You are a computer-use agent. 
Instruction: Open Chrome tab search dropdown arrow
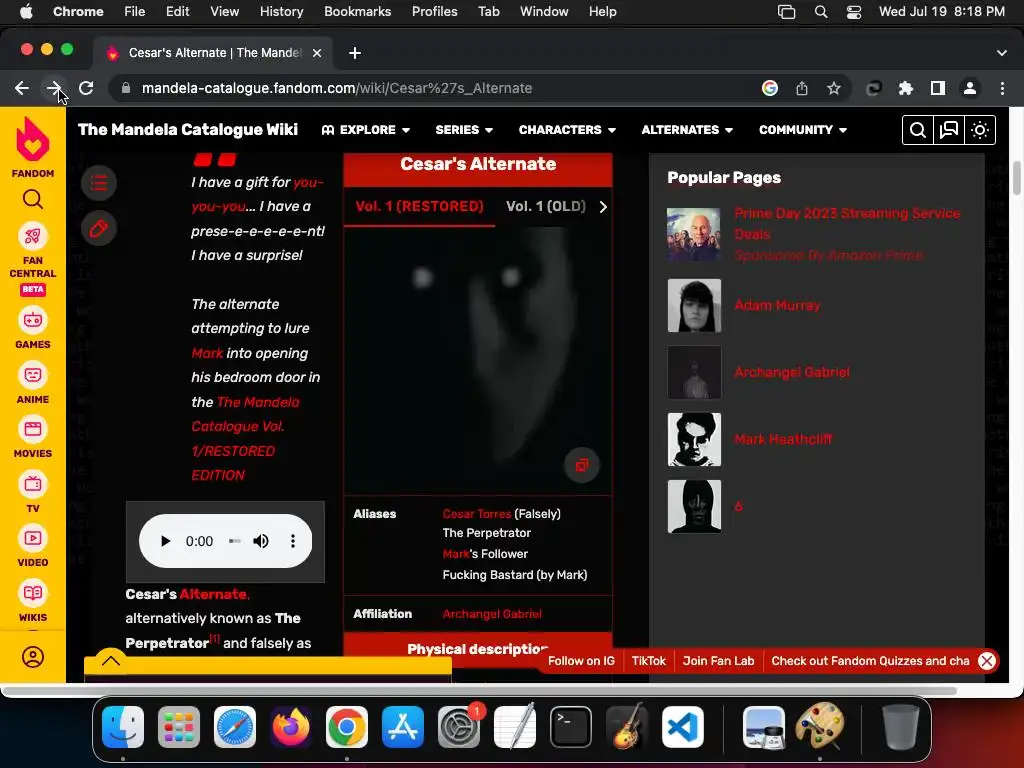pyautogui.click(x=1002, y=53)
